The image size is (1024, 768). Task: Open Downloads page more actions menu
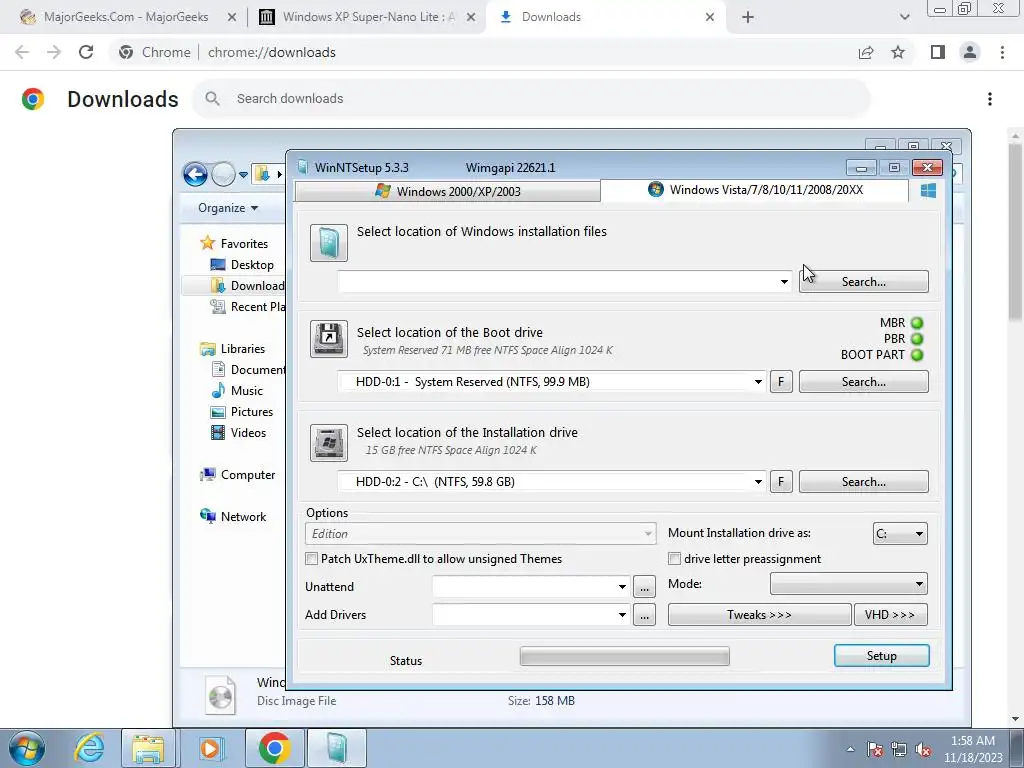990,99
